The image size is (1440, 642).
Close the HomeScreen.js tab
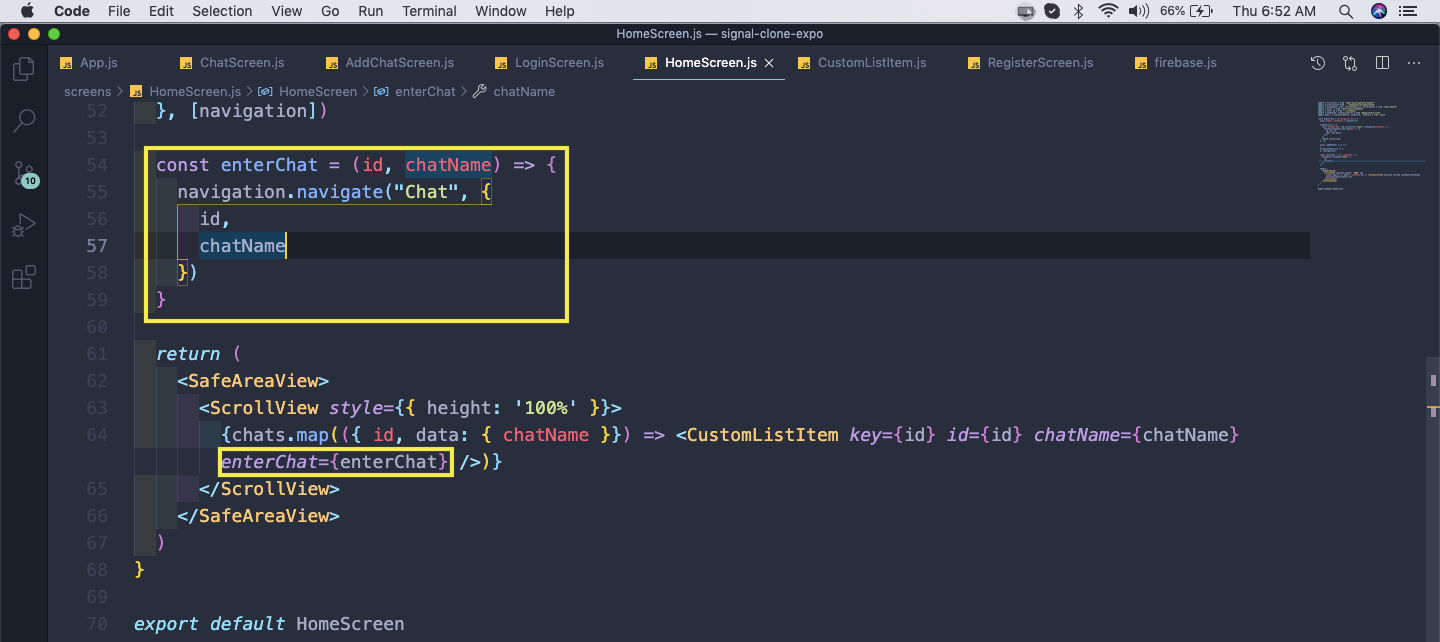pos(769,63)
